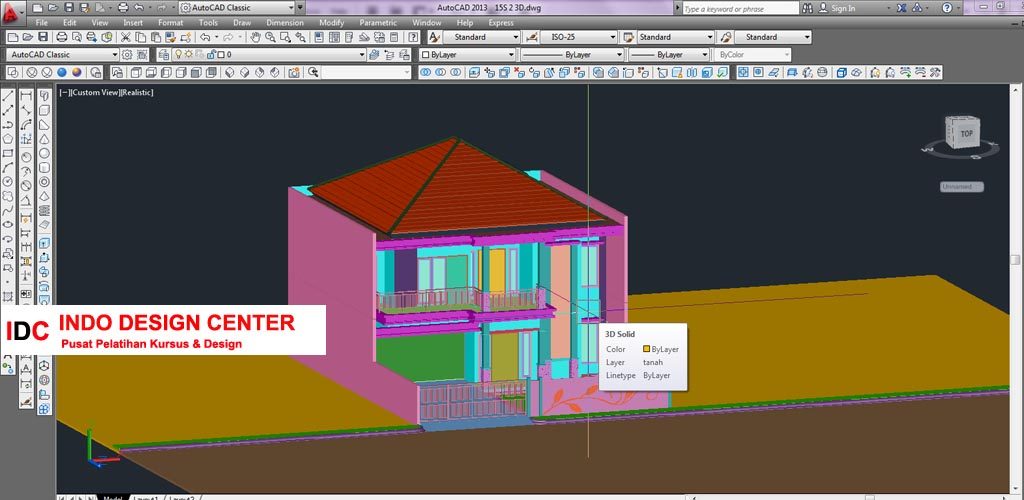The image size is (1024, 500).
Task: Expand the quick access toolbar customize arrow
Action: tap(300, 8)
